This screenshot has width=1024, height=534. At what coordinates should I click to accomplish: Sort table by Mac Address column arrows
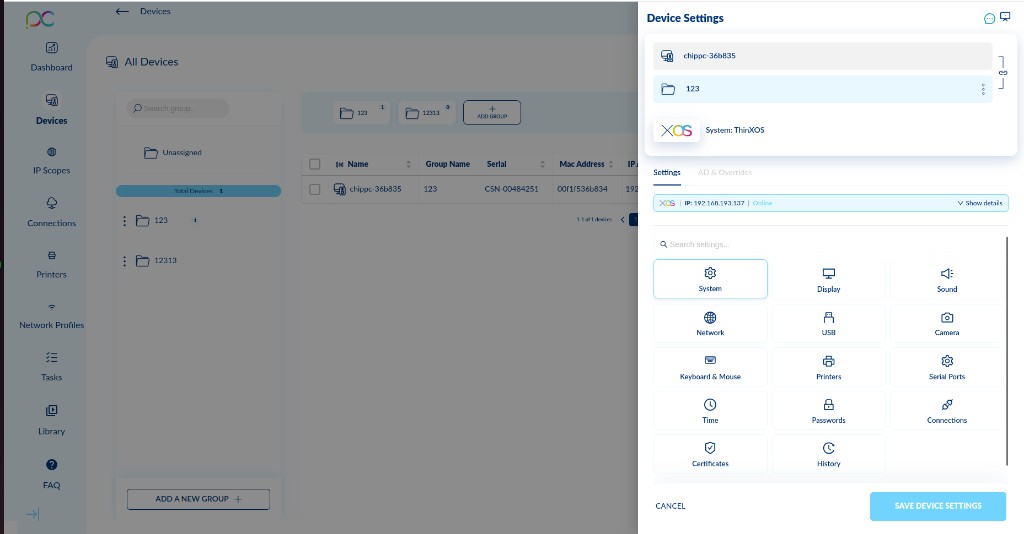pyautogui.click(x=611, y=164)
